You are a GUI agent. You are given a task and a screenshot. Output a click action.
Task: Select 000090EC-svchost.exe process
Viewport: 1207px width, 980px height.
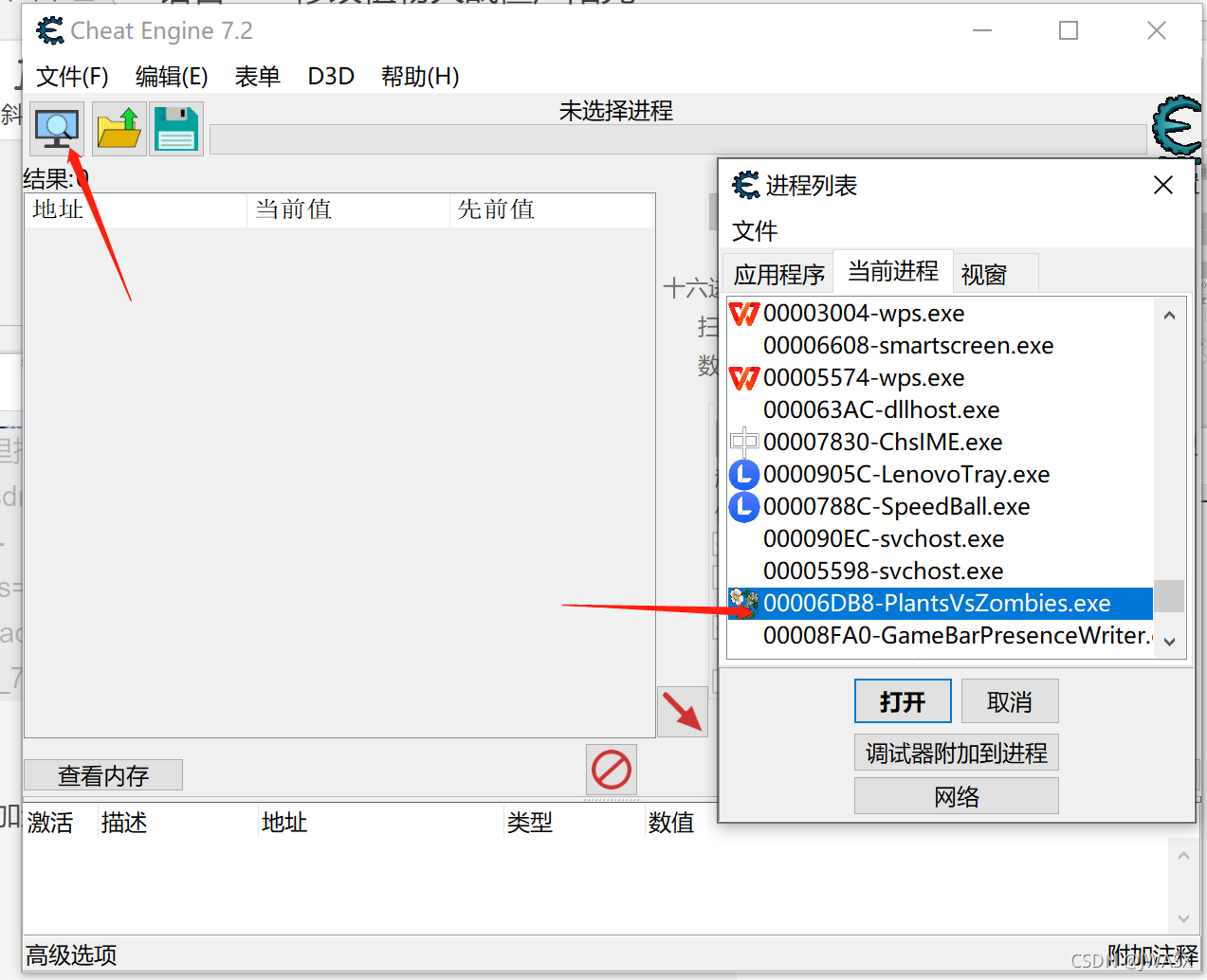[x=940, y=538]
